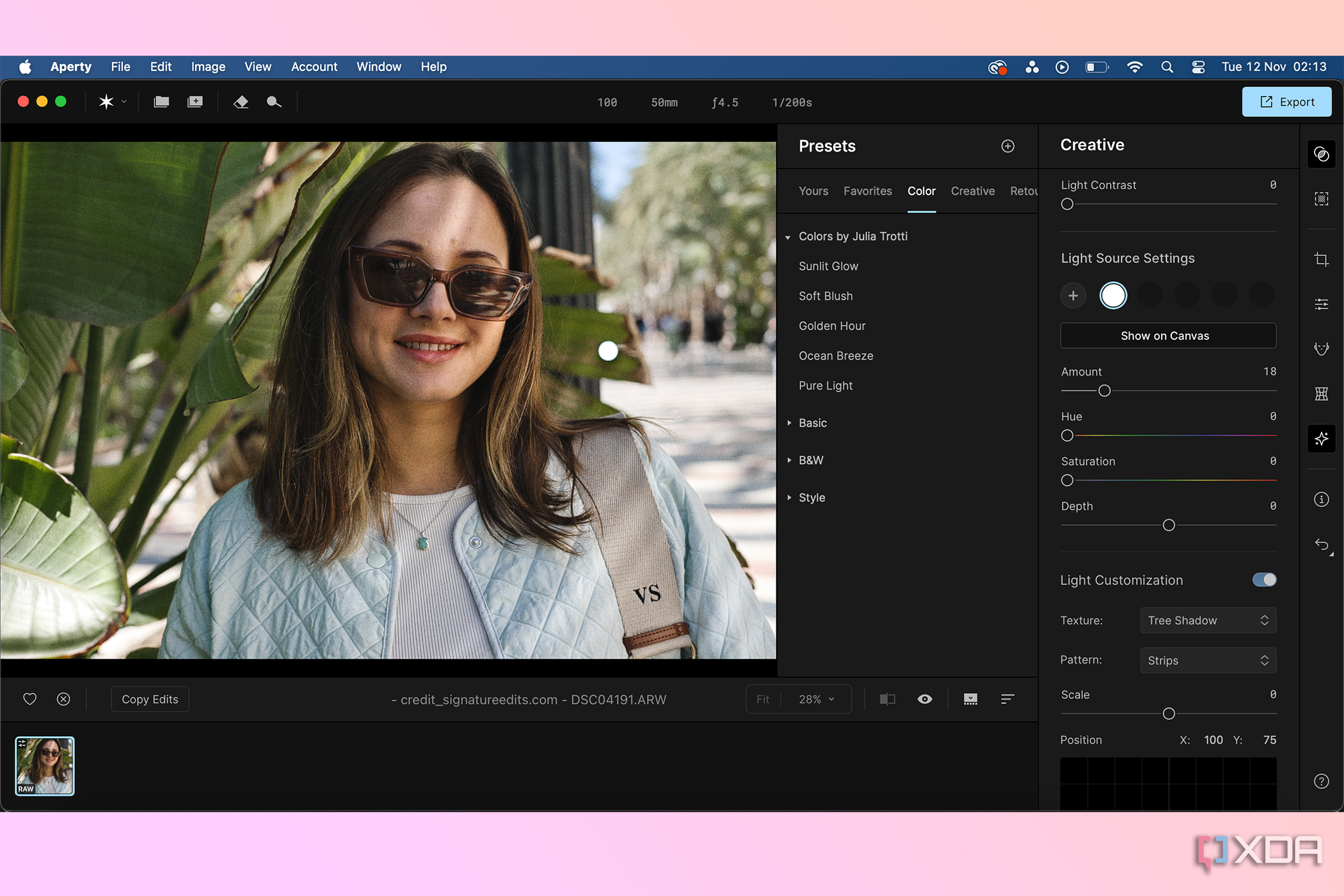Select the Creative sparkle tool in sidebar
1344x896 pixels.
pos(1322,438)
